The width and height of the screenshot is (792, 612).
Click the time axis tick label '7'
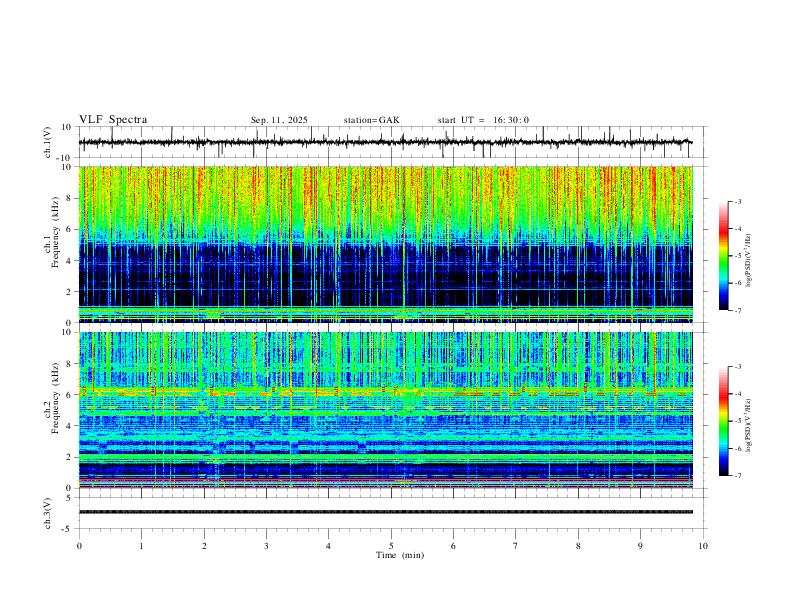516,546
